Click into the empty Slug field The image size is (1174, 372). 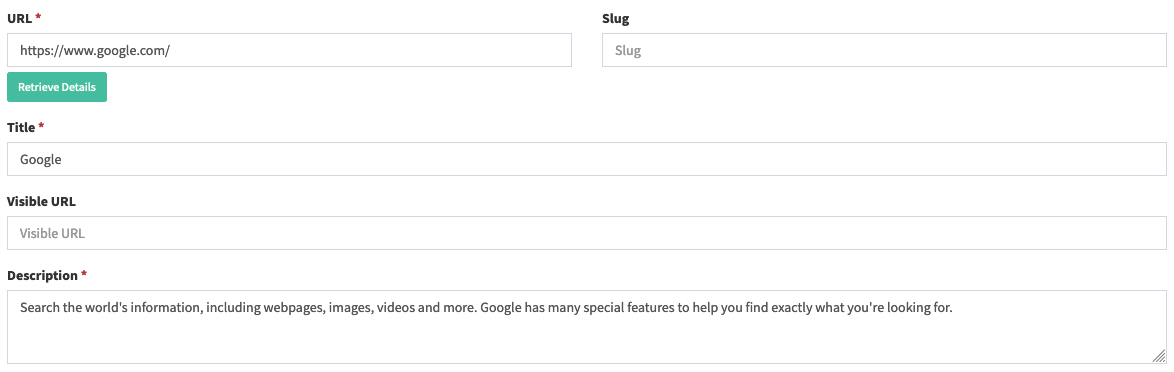click(884, 50)
